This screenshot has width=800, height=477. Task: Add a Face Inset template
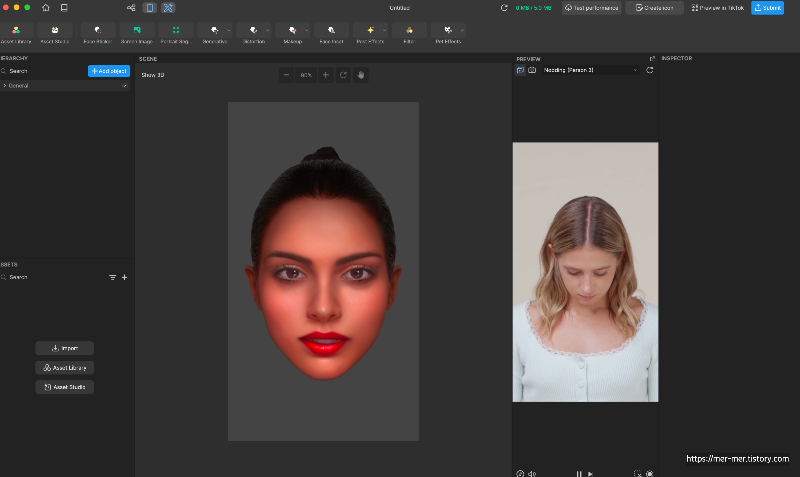point(331,31)
